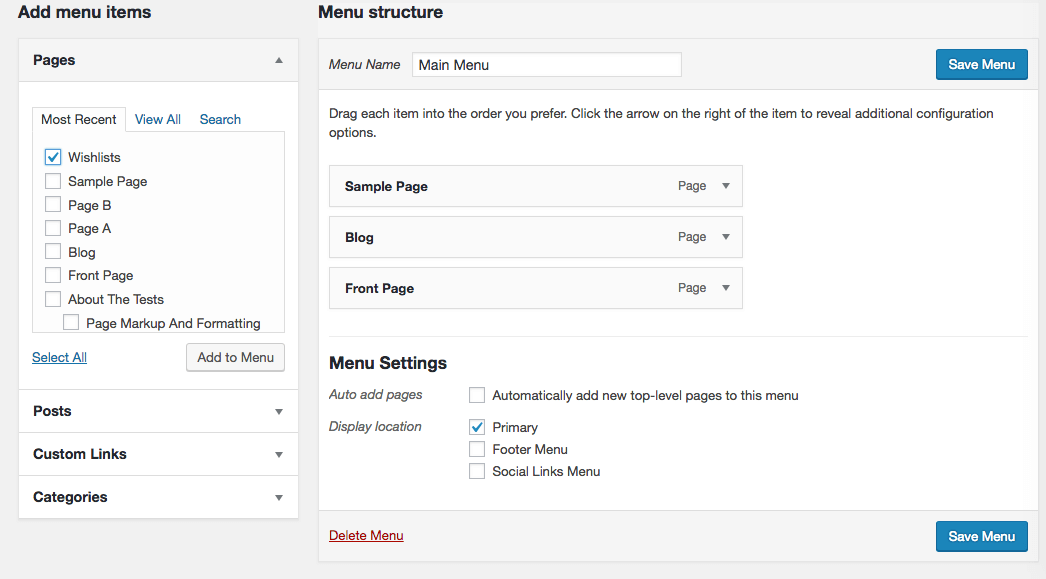The height and width of the screenshot is (579, 1046).
Task: Enable automatically add new top-level pages
Action: tap(477, 395)
